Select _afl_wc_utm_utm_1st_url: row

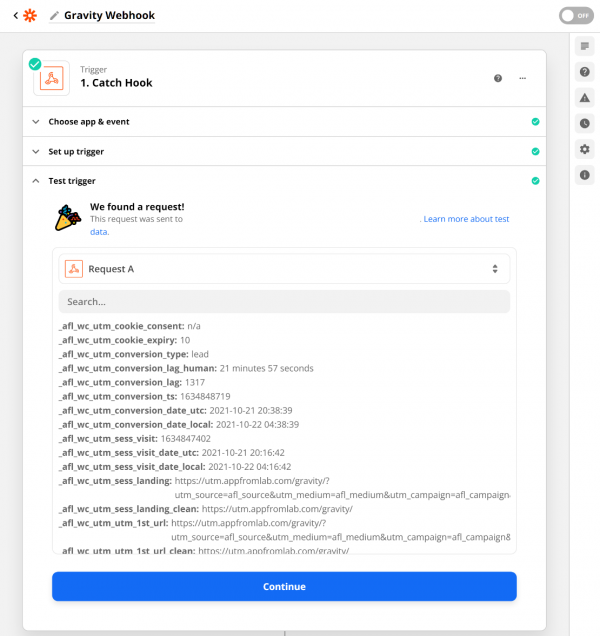[x=284, y=530]
